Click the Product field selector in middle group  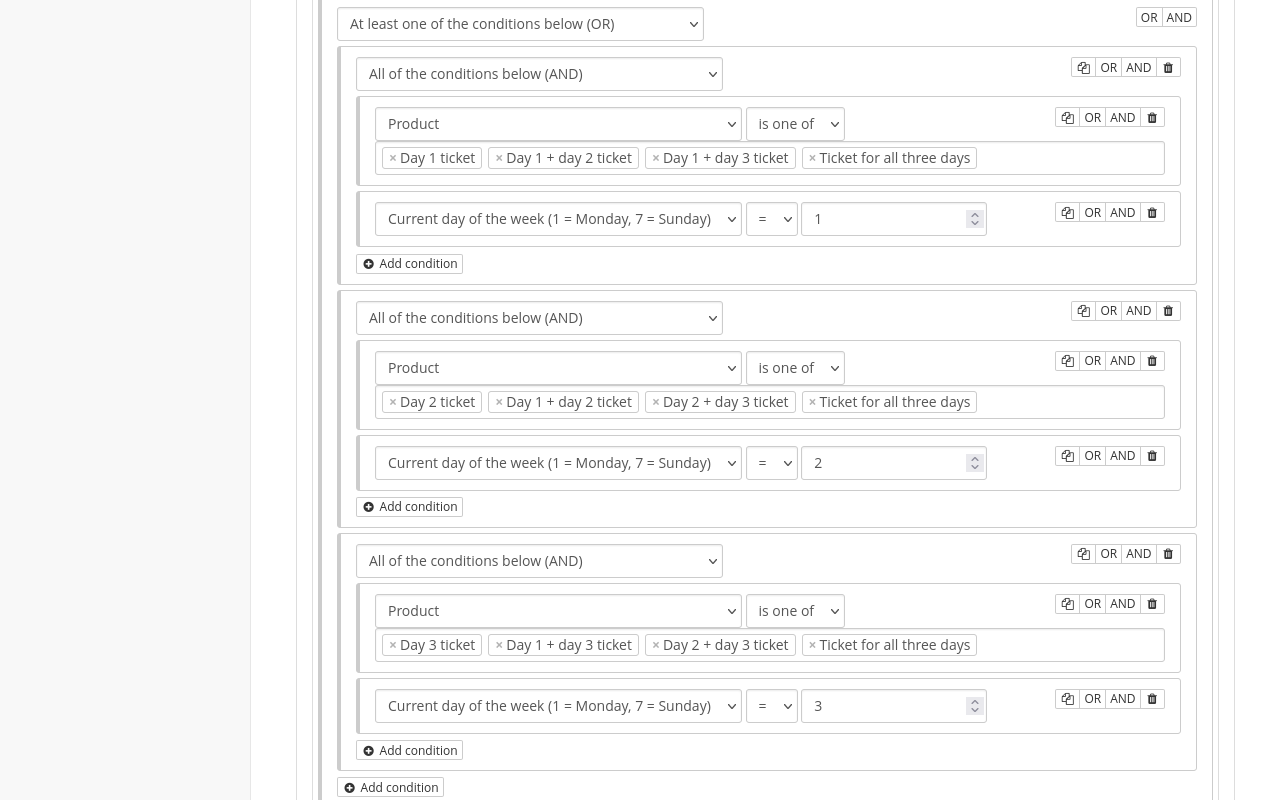point(558,367)
